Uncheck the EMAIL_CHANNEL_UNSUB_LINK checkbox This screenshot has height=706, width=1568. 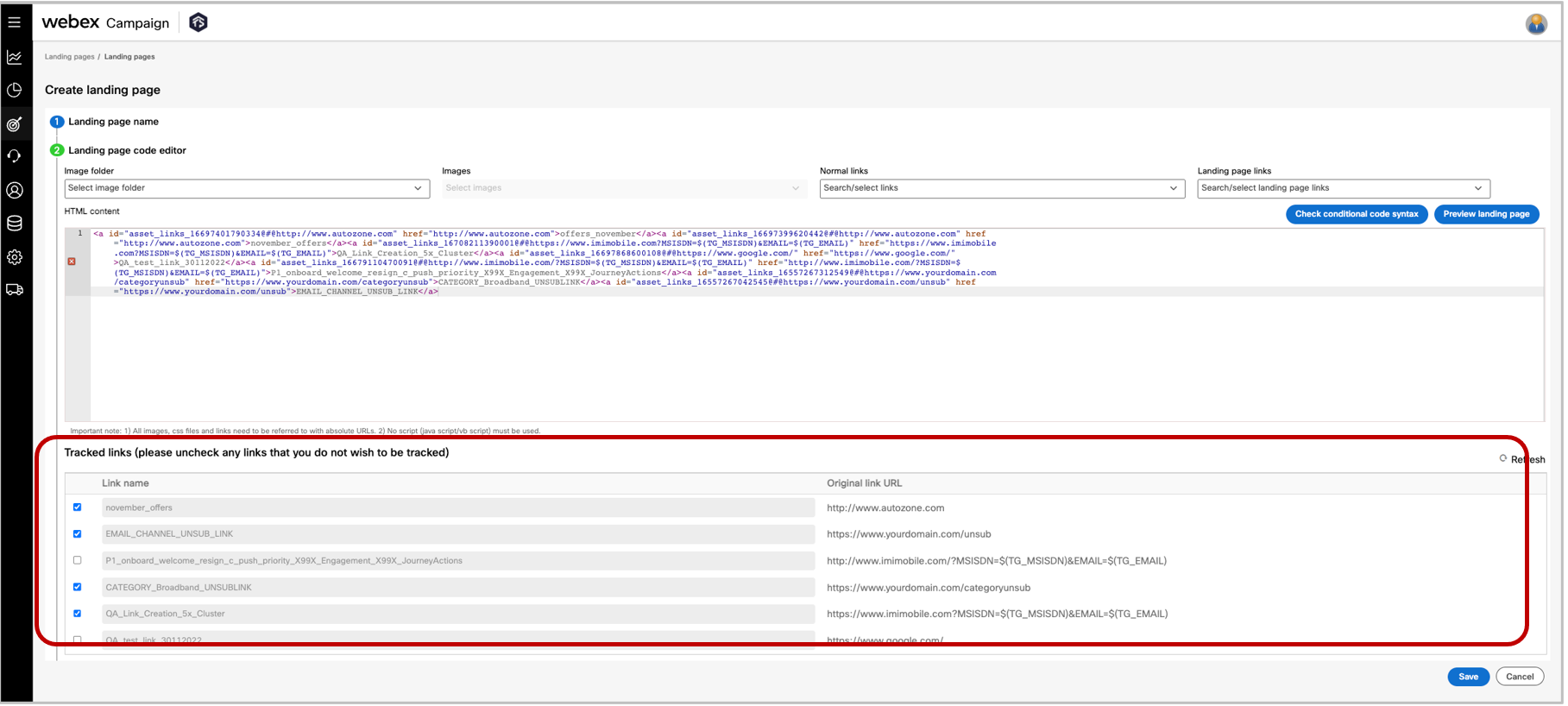point(78,534)
